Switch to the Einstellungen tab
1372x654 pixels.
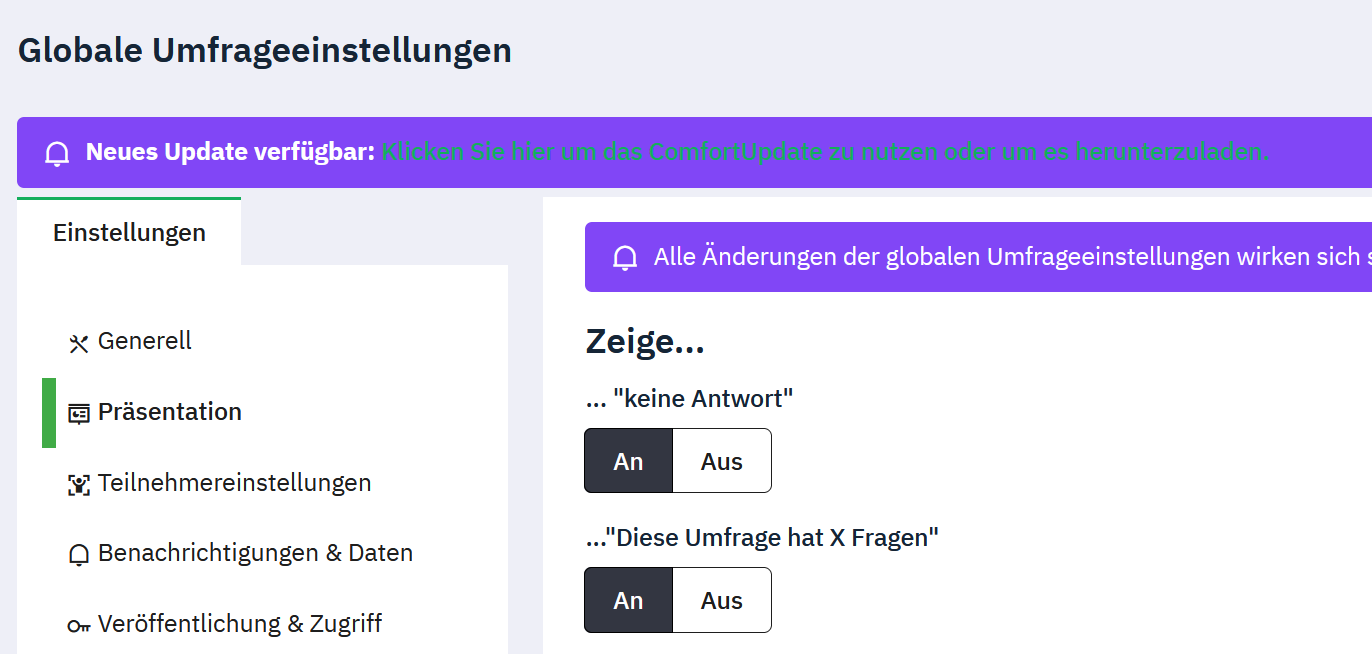coord(129,232)
